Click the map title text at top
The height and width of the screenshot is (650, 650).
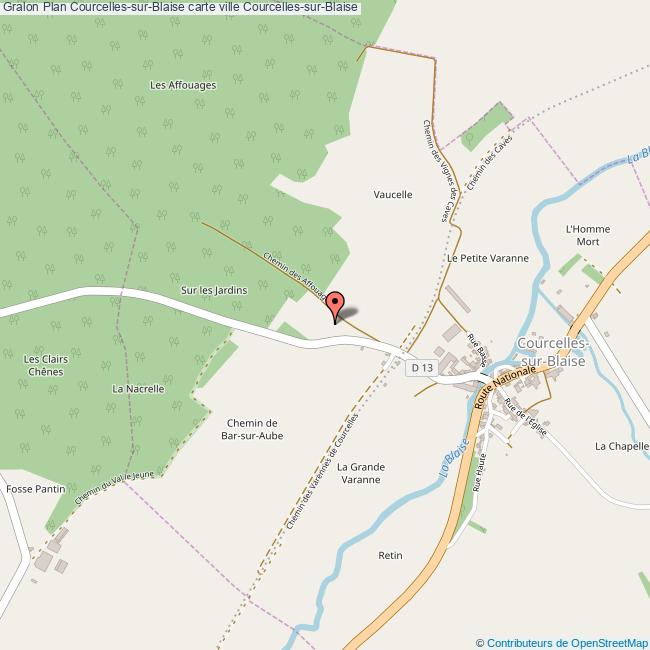pos(180,7)
